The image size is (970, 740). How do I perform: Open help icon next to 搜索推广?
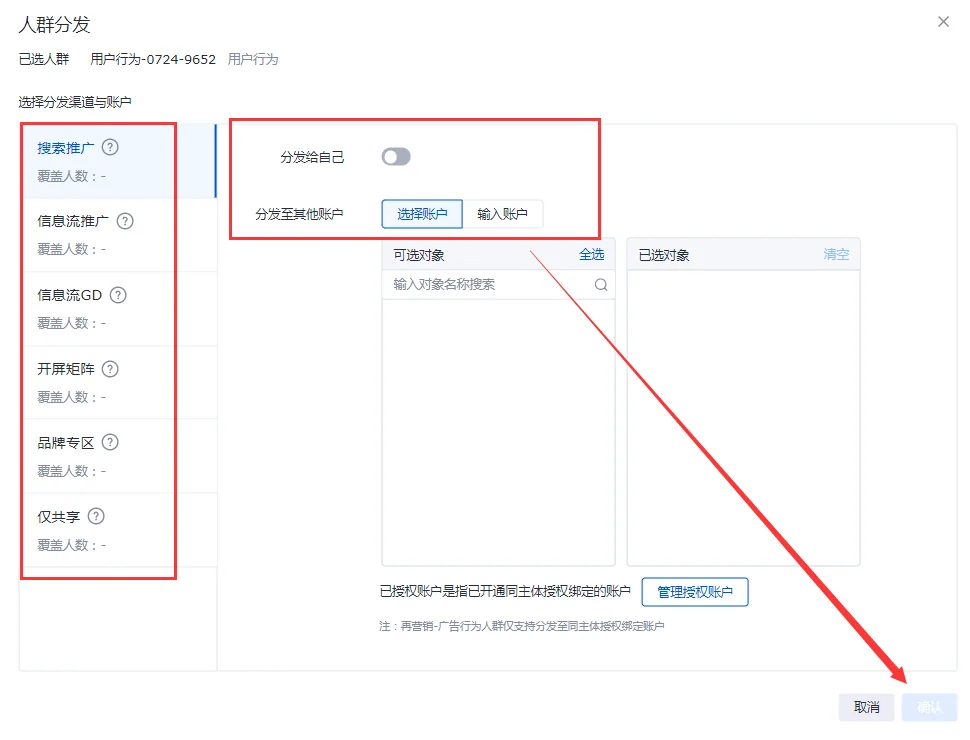point(110,147)
